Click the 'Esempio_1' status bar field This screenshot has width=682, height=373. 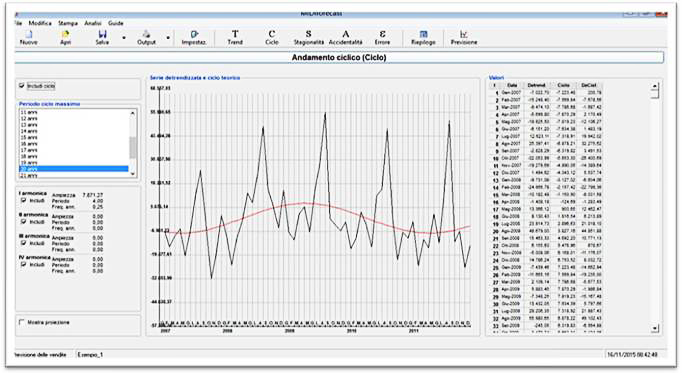pyautogui.click(x=90, y=355)
